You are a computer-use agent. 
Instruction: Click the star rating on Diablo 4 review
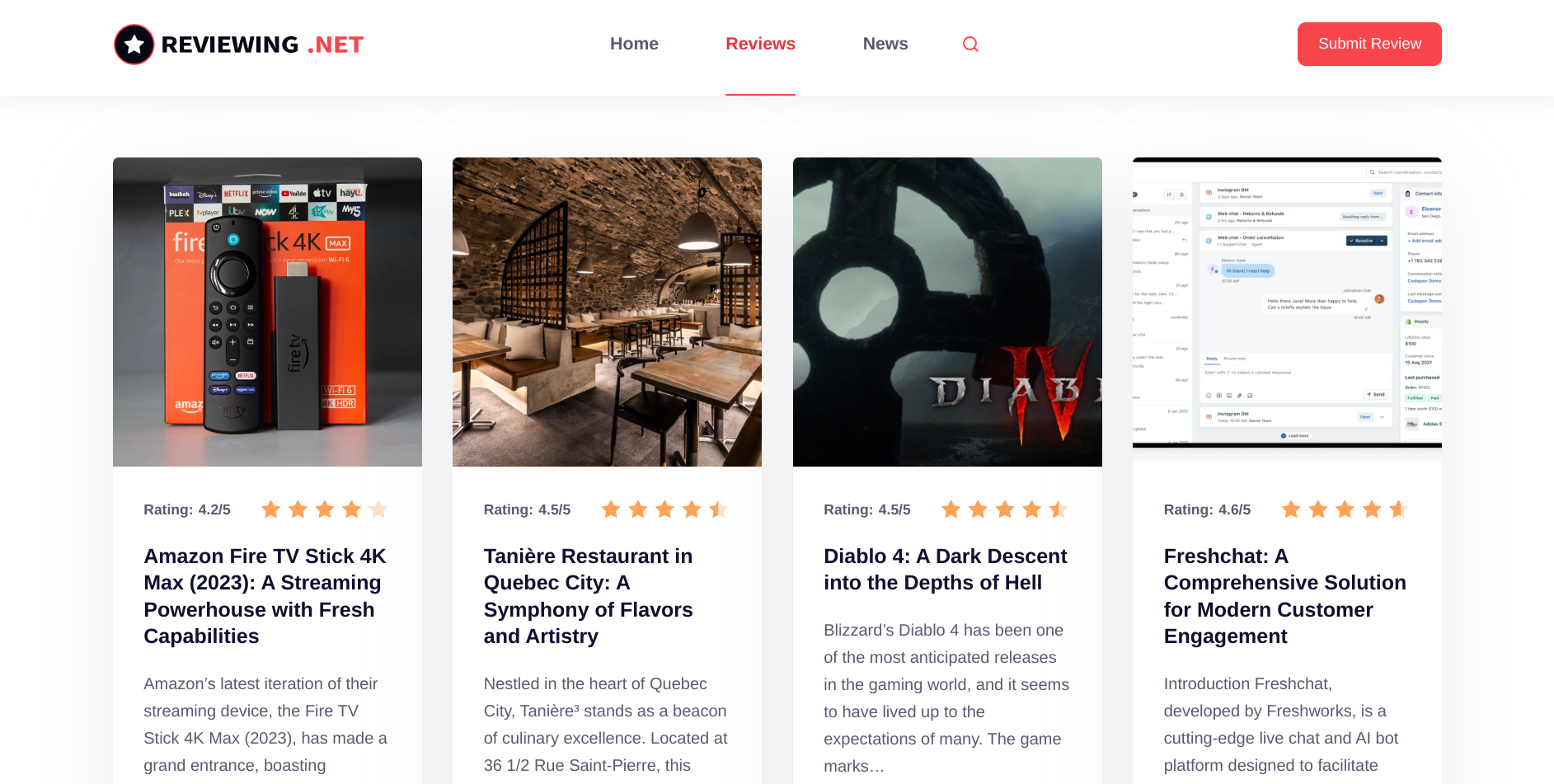(1004, 509)
